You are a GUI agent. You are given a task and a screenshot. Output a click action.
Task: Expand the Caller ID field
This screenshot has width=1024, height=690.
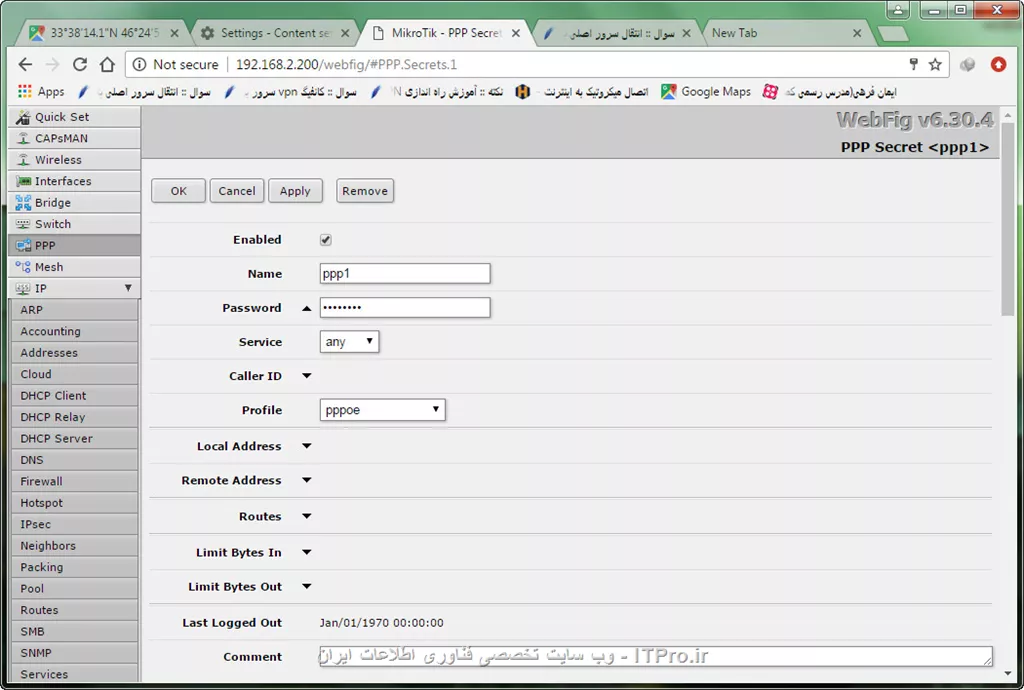pos(306,376)
